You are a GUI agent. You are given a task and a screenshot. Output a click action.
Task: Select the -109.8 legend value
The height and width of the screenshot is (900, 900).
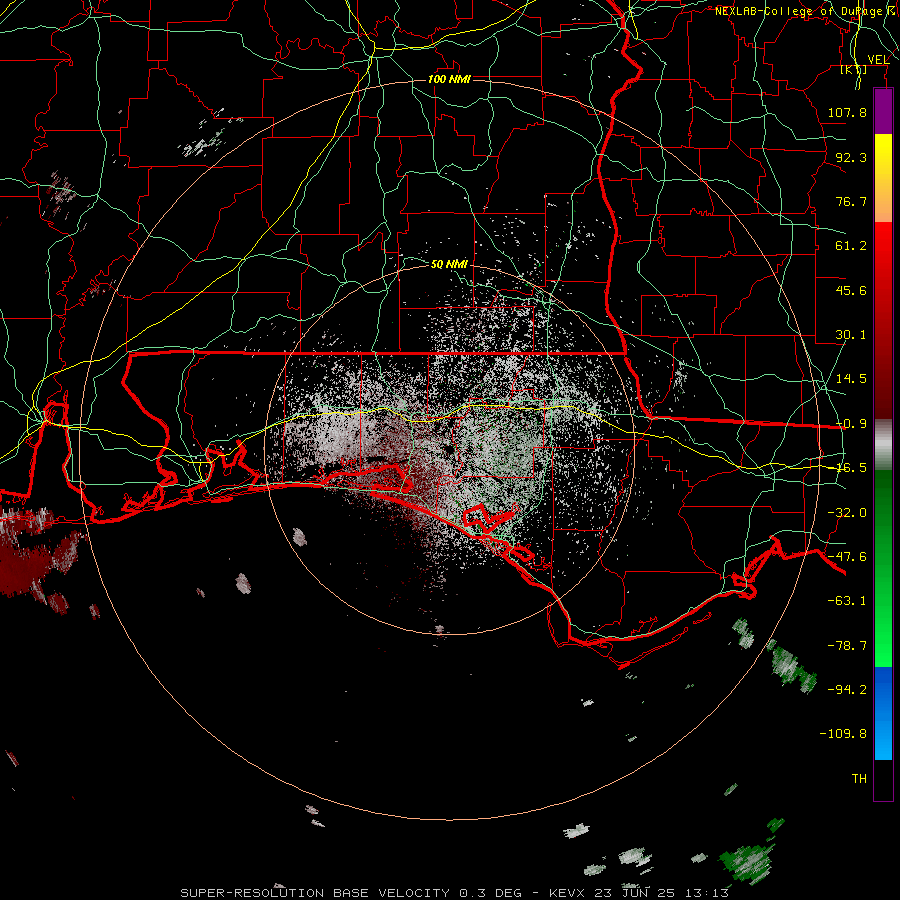click(843, 734)
